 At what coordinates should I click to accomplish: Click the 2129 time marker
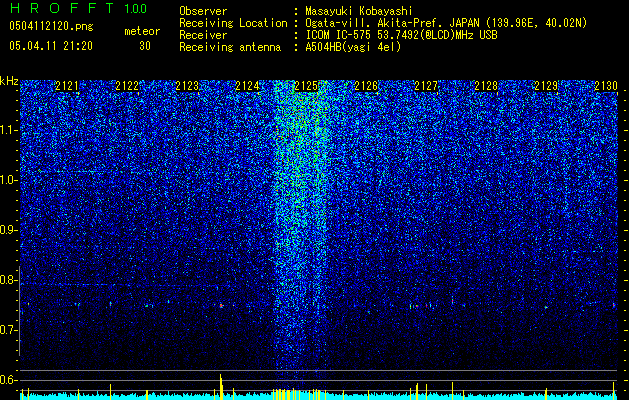tap(546, 85)
